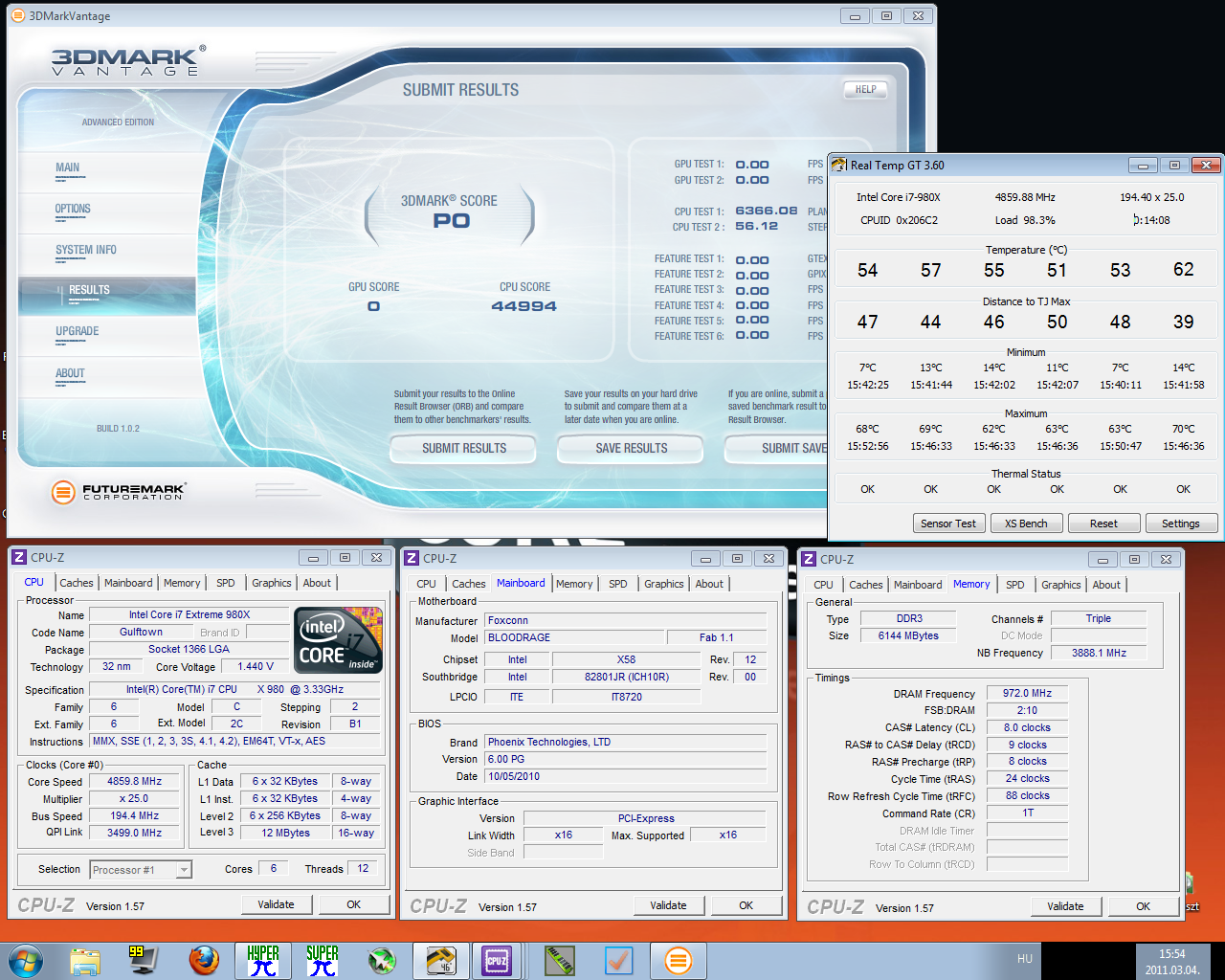Open SYSTEM INFO in 3DMark sidebar
This screenshot has width=1225, height=980.
(x=86, y=250)
